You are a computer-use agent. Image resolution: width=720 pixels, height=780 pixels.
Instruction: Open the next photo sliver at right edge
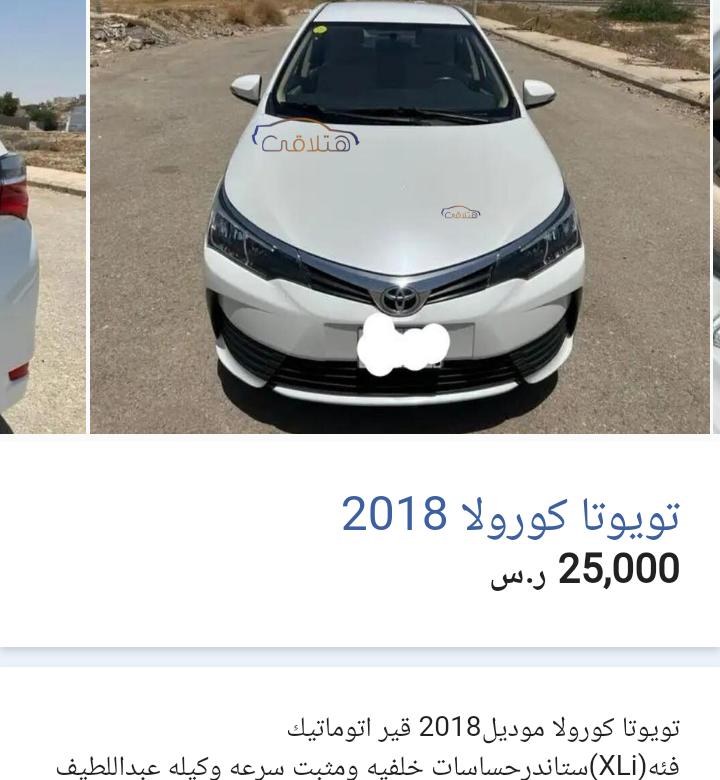tap(717, 216)
